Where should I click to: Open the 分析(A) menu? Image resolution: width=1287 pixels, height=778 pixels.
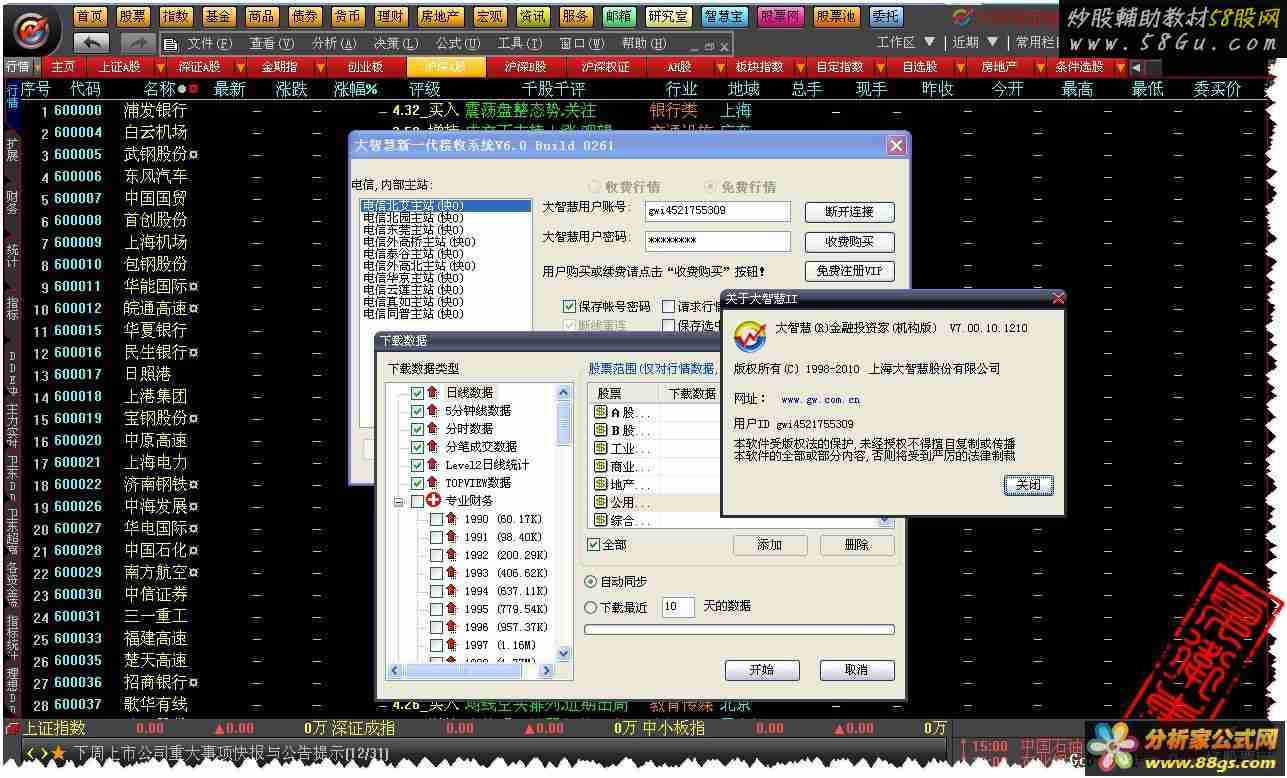(334, 44)
